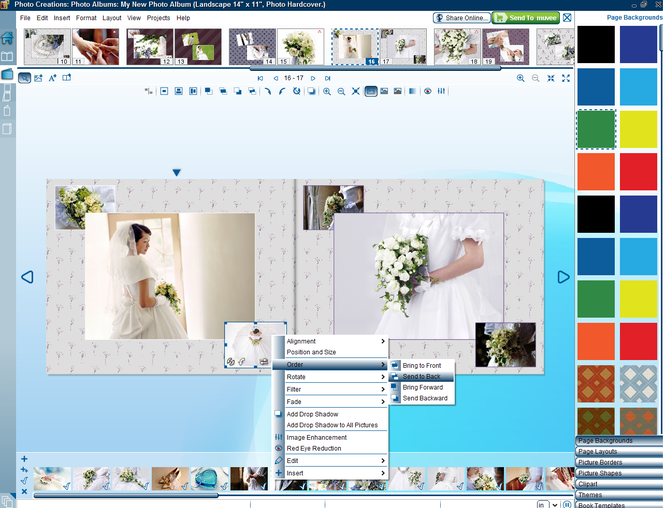
Task: Click Share Online button
Action: point(461,18)
